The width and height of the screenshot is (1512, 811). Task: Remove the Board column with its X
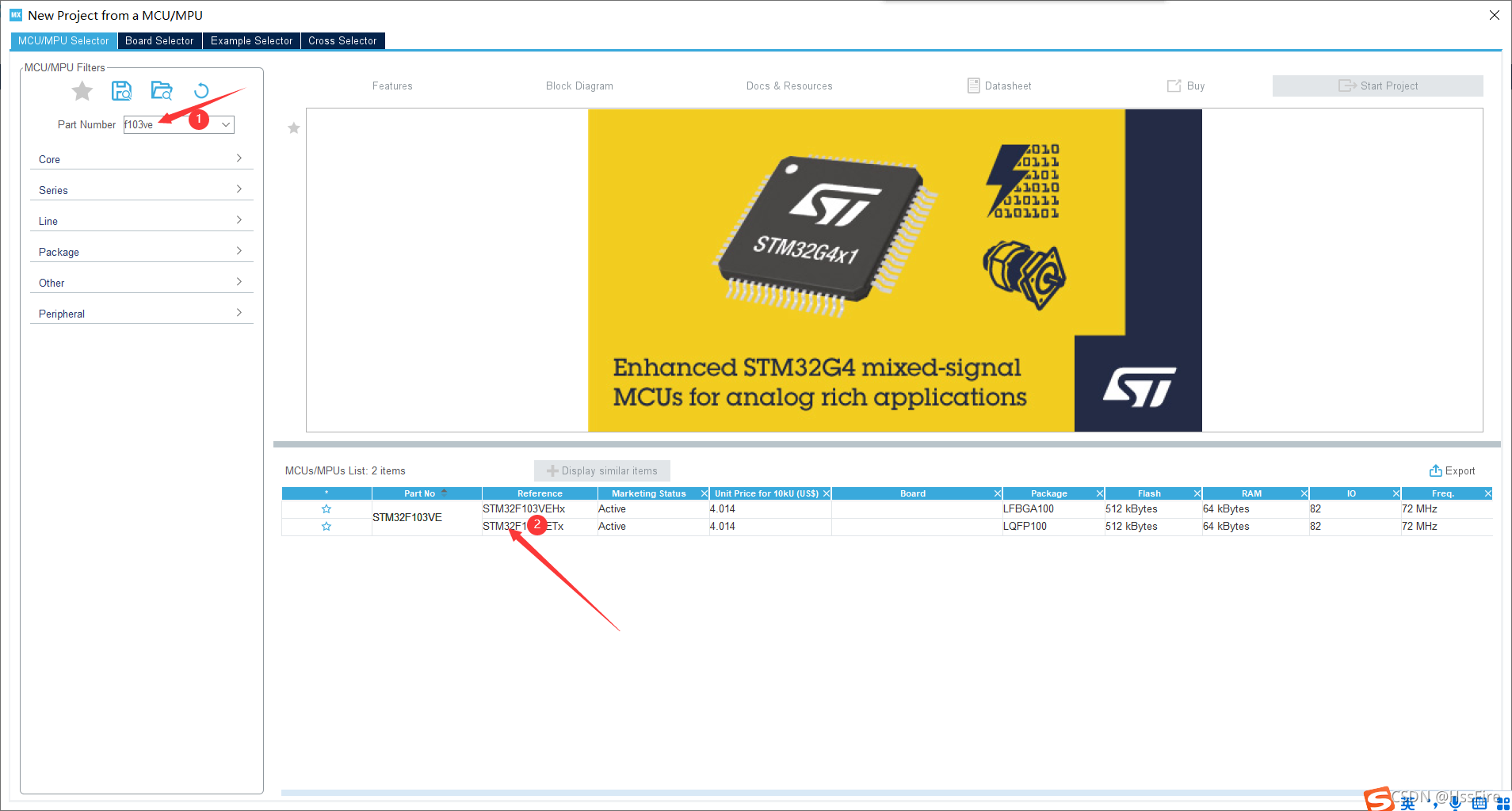tap(998, 493)
